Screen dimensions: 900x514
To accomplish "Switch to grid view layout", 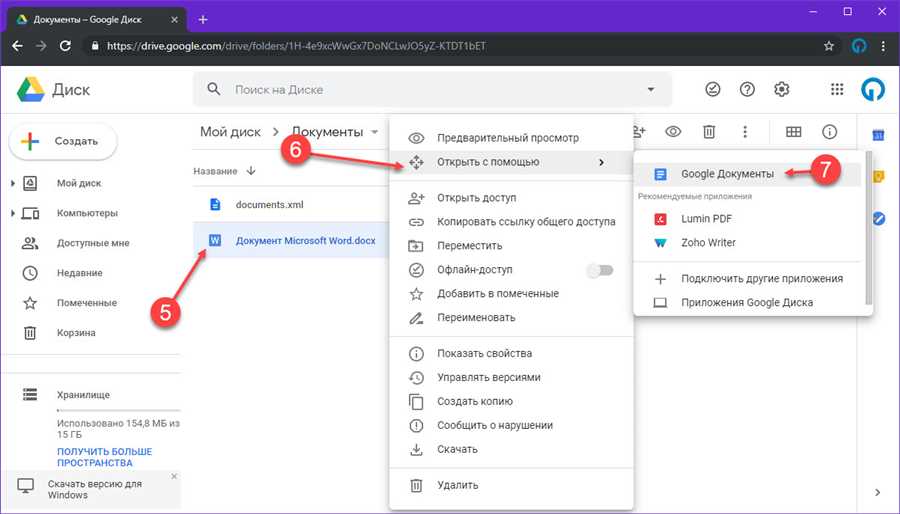I will click(793, 132).
